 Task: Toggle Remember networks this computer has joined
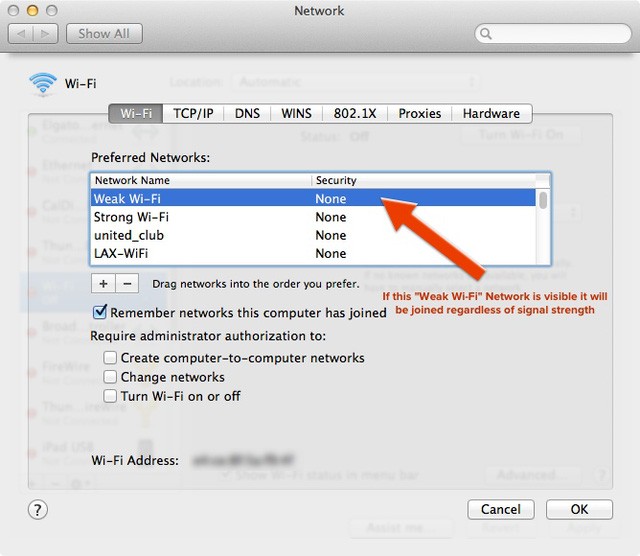tap(100, 313)
